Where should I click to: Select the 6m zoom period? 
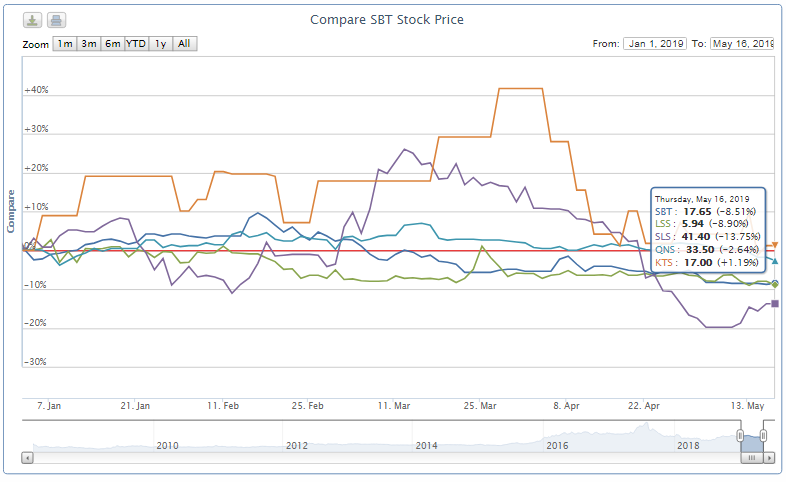(x=113, y=44)
